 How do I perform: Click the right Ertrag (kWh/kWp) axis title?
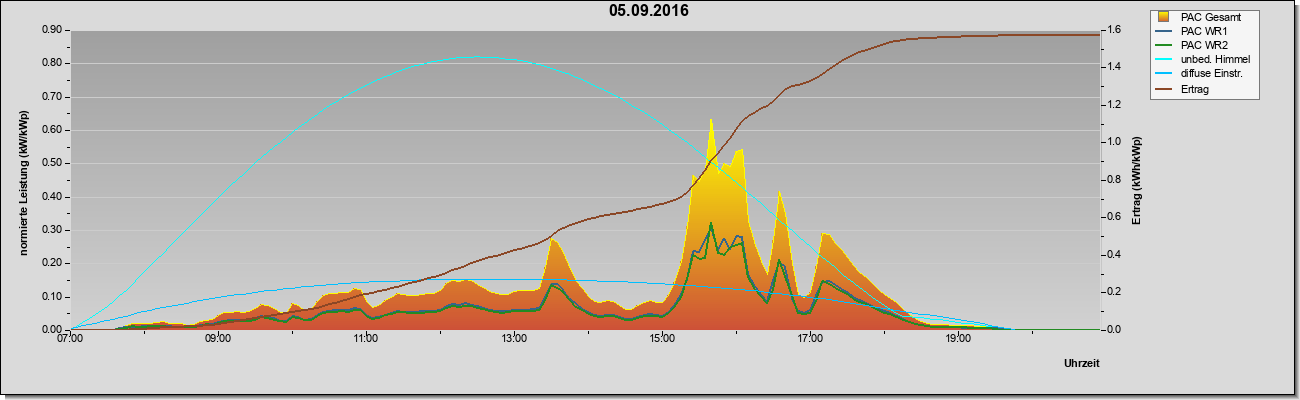coord(1137,181)
